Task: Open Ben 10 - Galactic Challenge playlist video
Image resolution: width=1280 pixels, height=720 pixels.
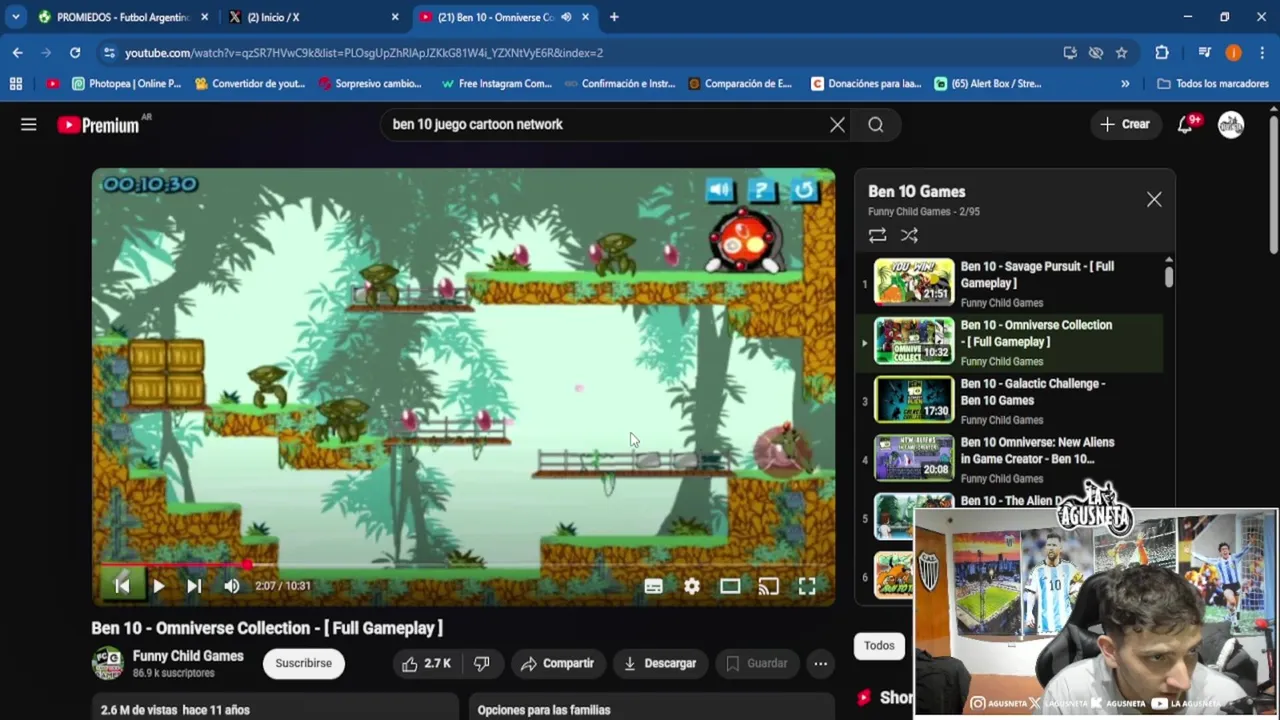Action: tap(1010, 400)
